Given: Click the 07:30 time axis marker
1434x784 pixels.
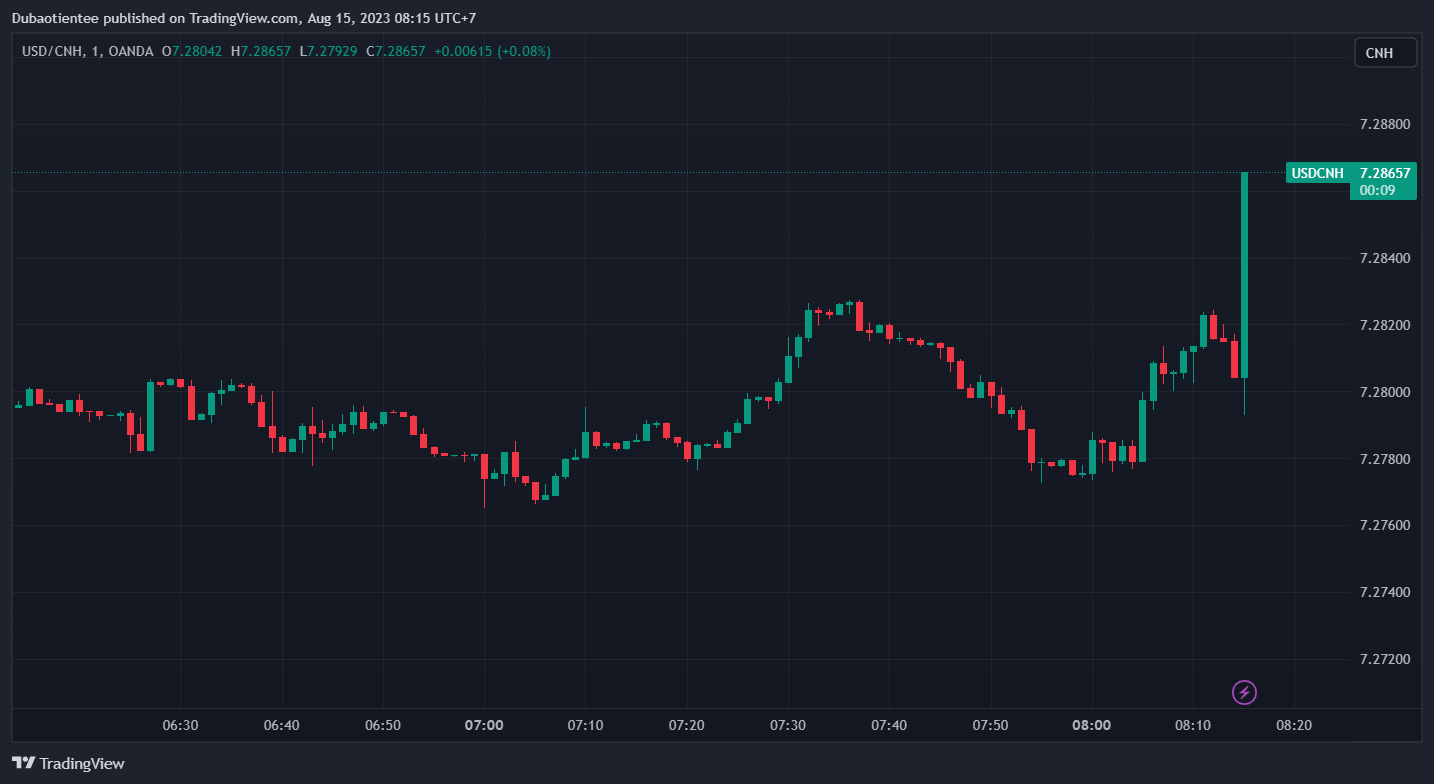Looking at the screenshot, I should [x=788, y=725].
